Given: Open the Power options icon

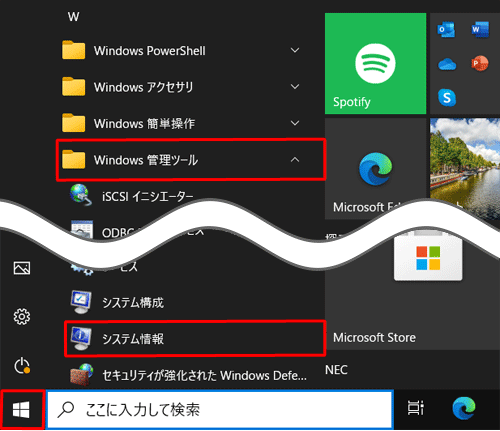Looking at the screenshot, I should pyautogui.click(x=22, y=366).
